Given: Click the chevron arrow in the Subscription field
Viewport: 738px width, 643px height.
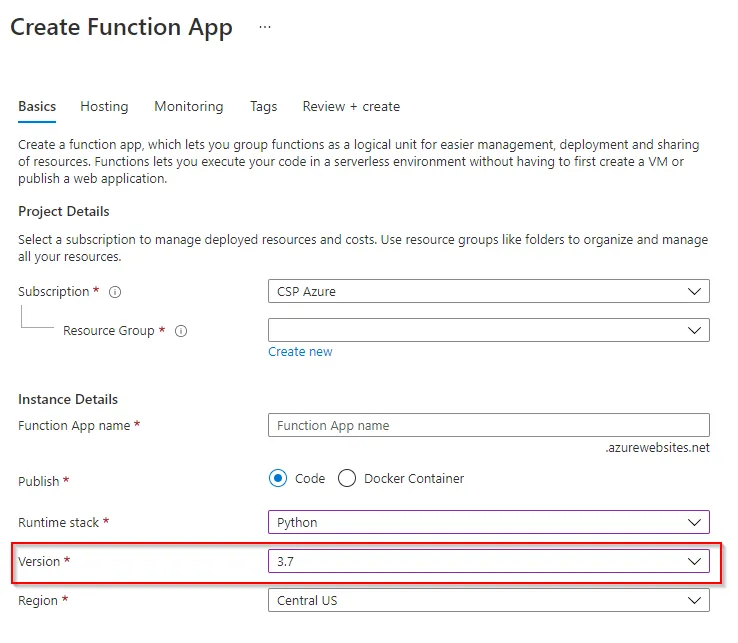Looking at the screenshot, I should click(x=695, y=291).
